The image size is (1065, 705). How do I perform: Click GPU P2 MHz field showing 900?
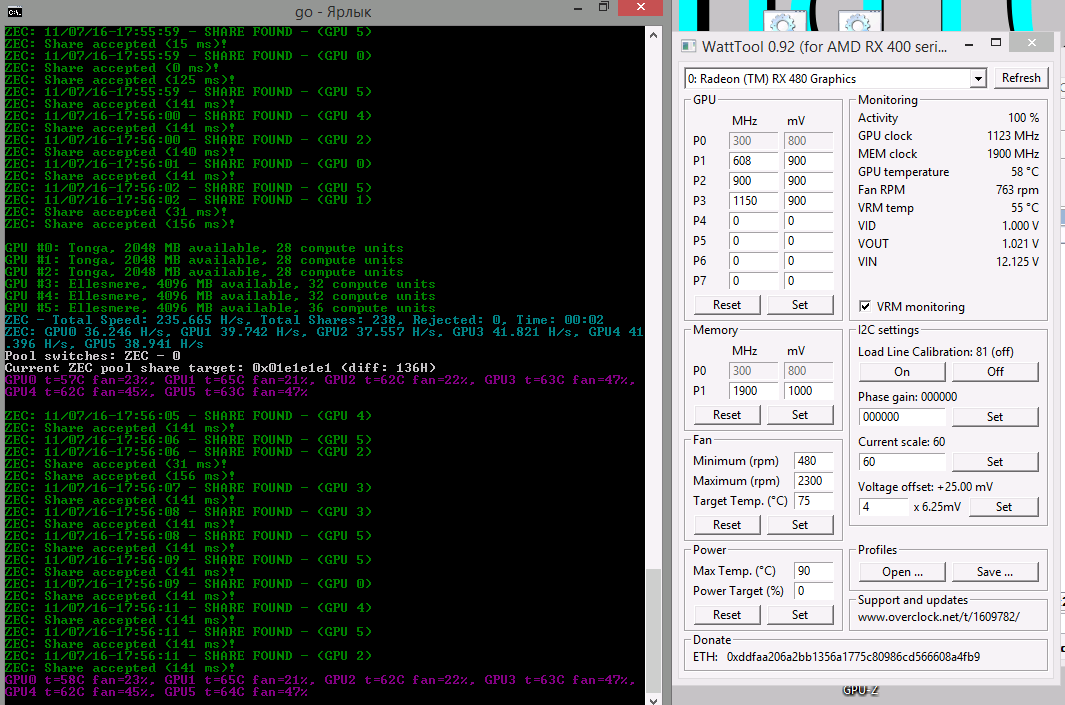(754, 181)
